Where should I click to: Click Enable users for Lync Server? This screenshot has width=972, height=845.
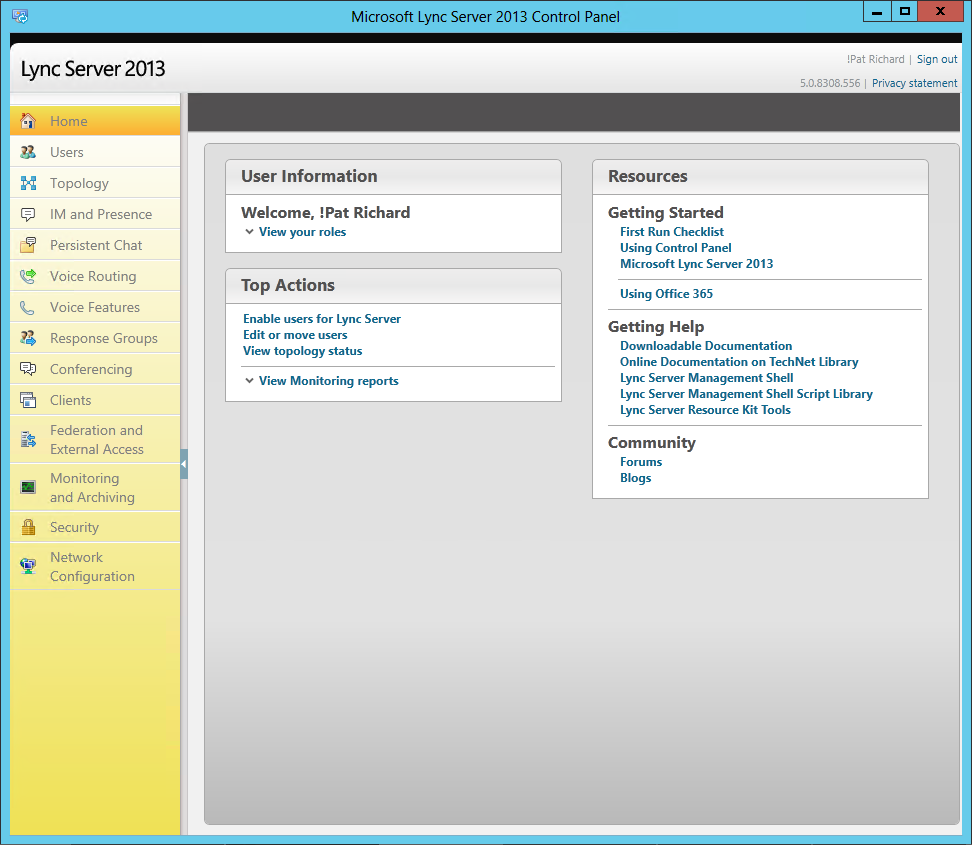click(x=322, y=319)
